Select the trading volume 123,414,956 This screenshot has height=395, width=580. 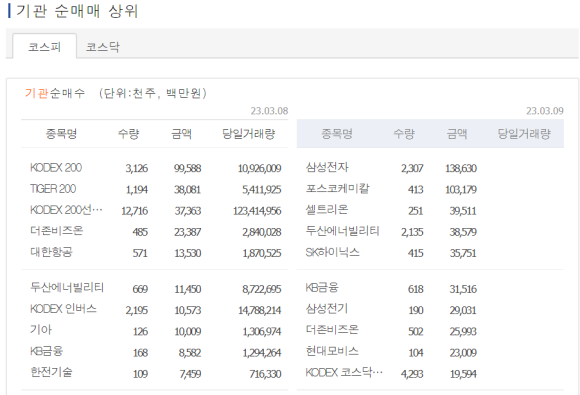257,211
